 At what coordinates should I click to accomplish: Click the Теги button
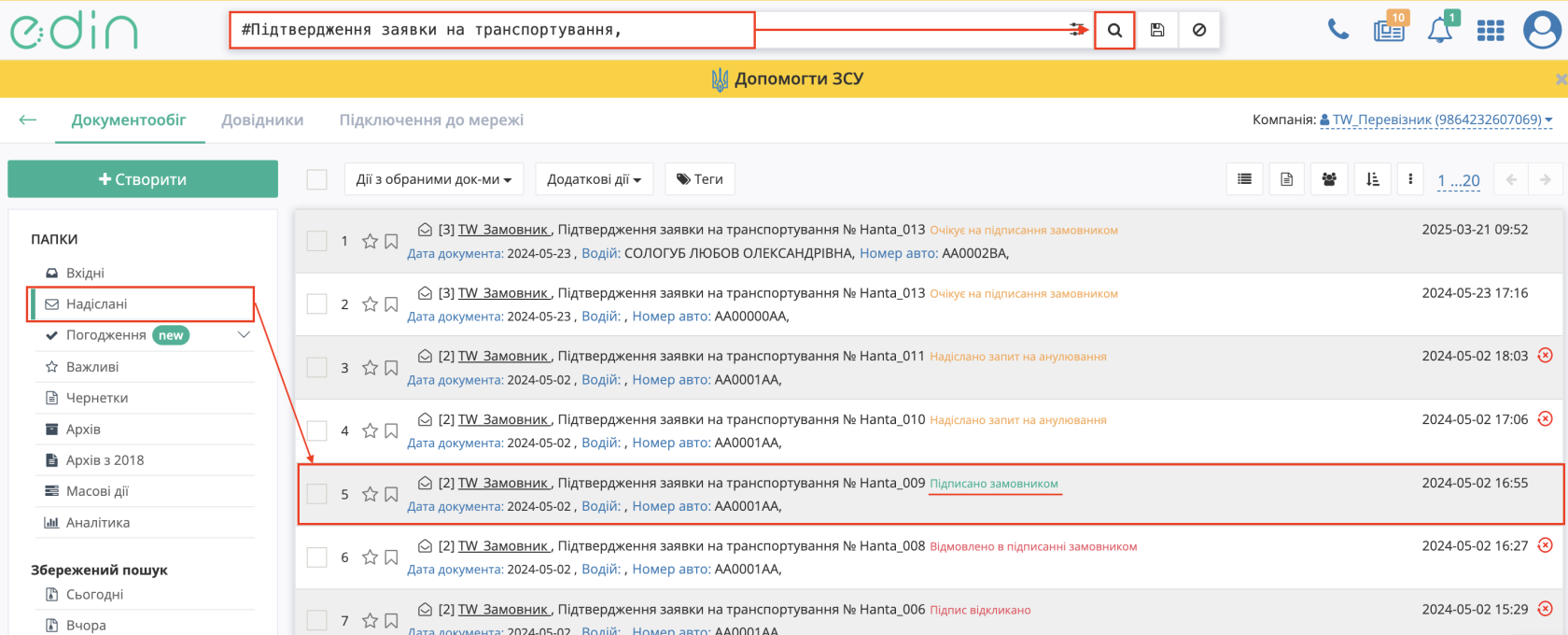(700, 179)
